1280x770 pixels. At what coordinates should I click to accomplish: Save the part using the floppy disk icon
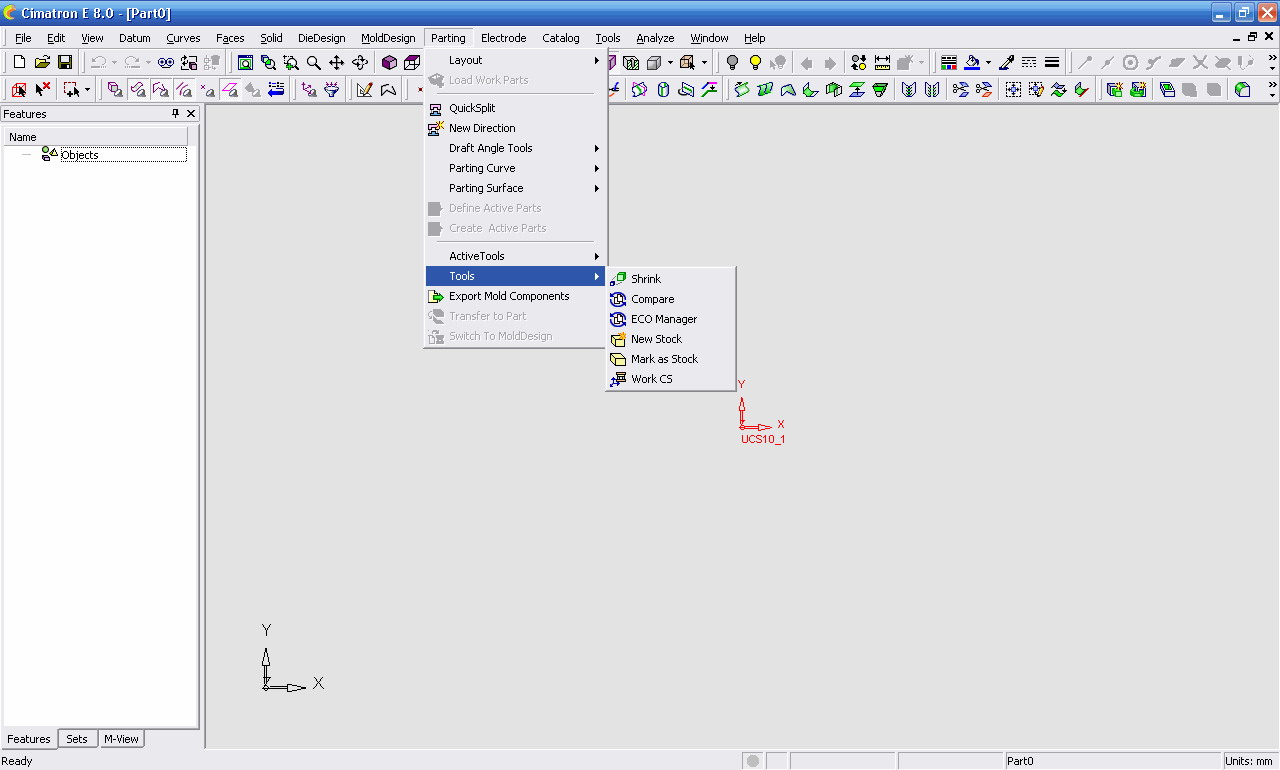point(65,62)
